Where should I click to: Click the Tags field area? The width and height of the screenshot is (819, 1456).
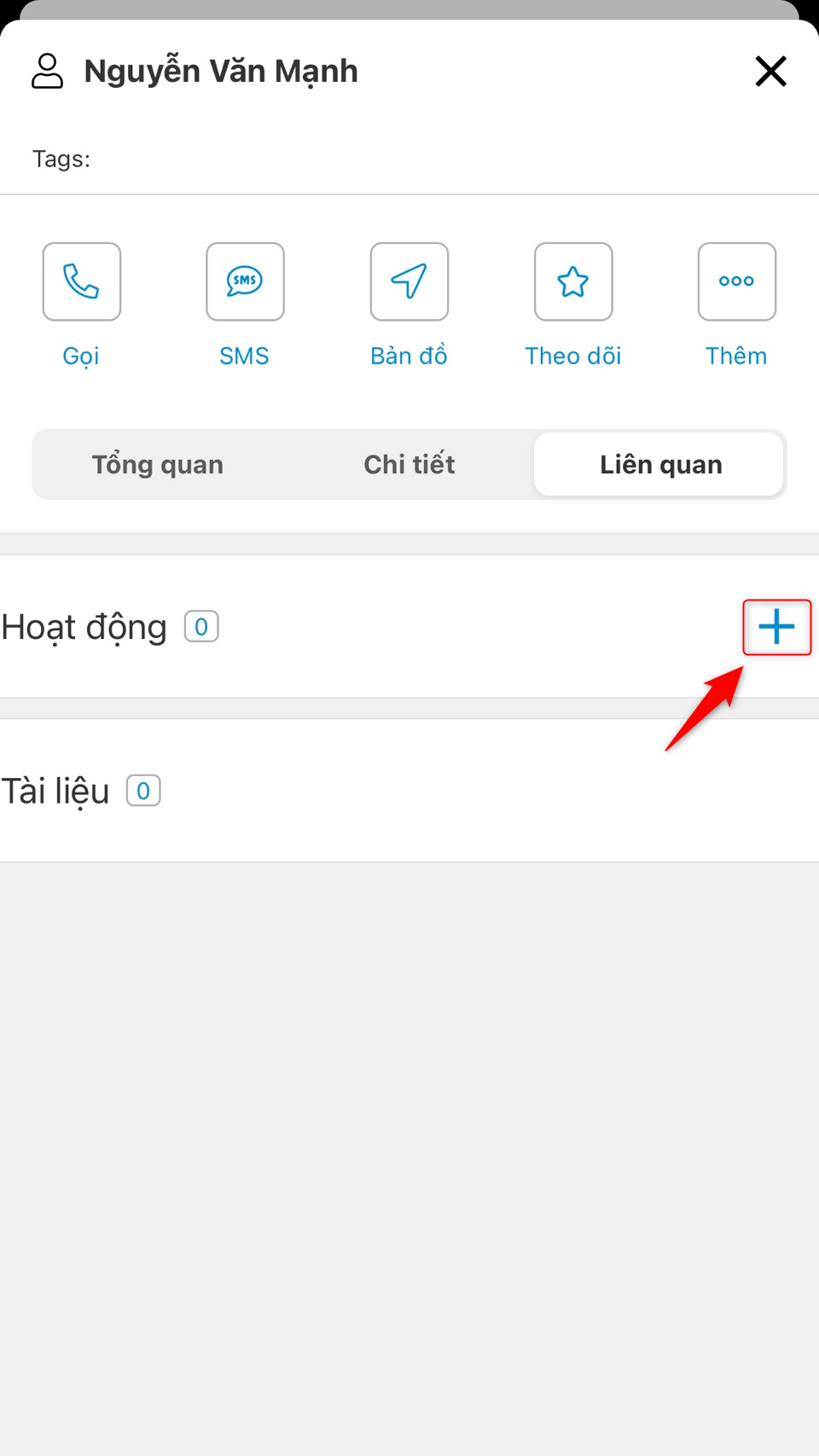pos(409,159)
